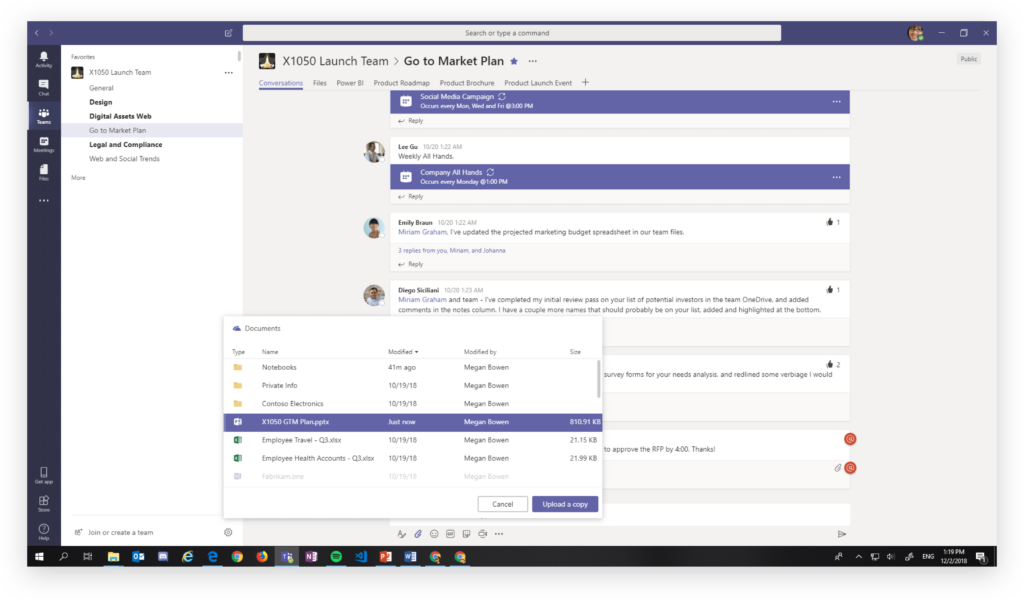This screenshot has width=1024, height=600.
Task: Show more apps ellipsis in left rail
Action: [44, 200]
